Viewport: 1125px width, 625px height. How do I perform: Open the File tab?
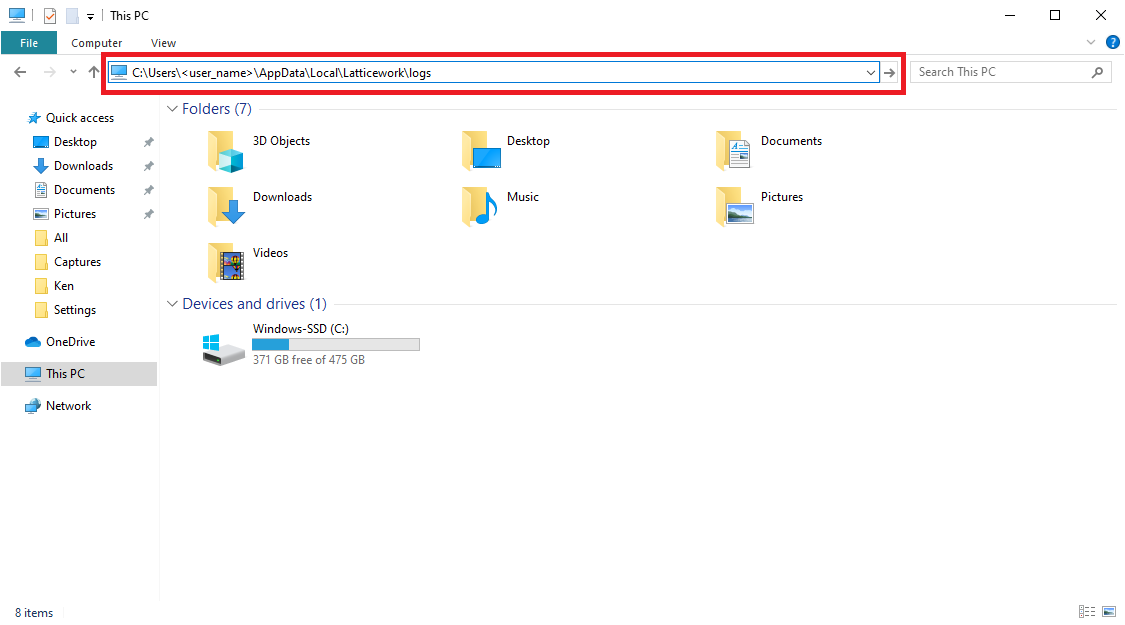(x=29, y=43)
